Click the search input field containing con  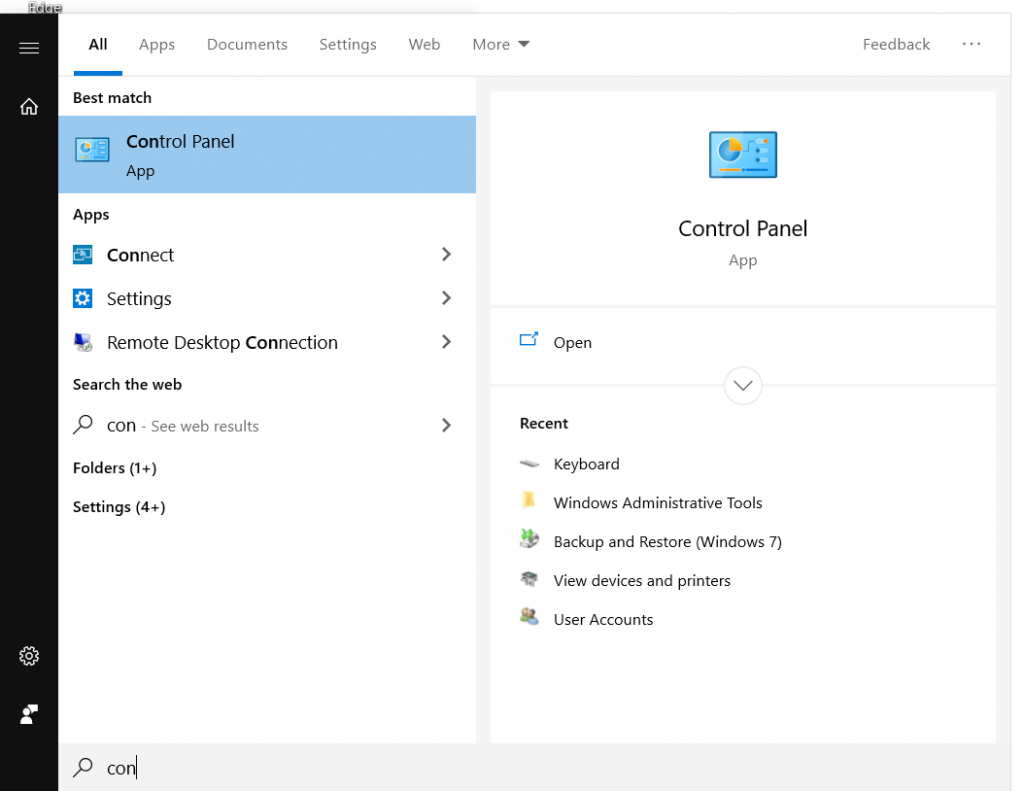[534, 767]
